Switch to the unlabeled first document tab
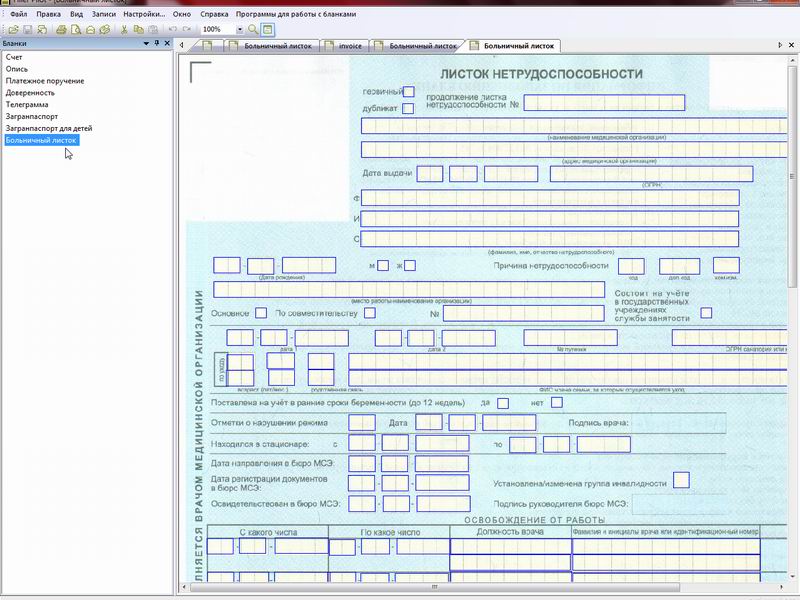Viewport: 800px width, 600px height. pos(207,46)
